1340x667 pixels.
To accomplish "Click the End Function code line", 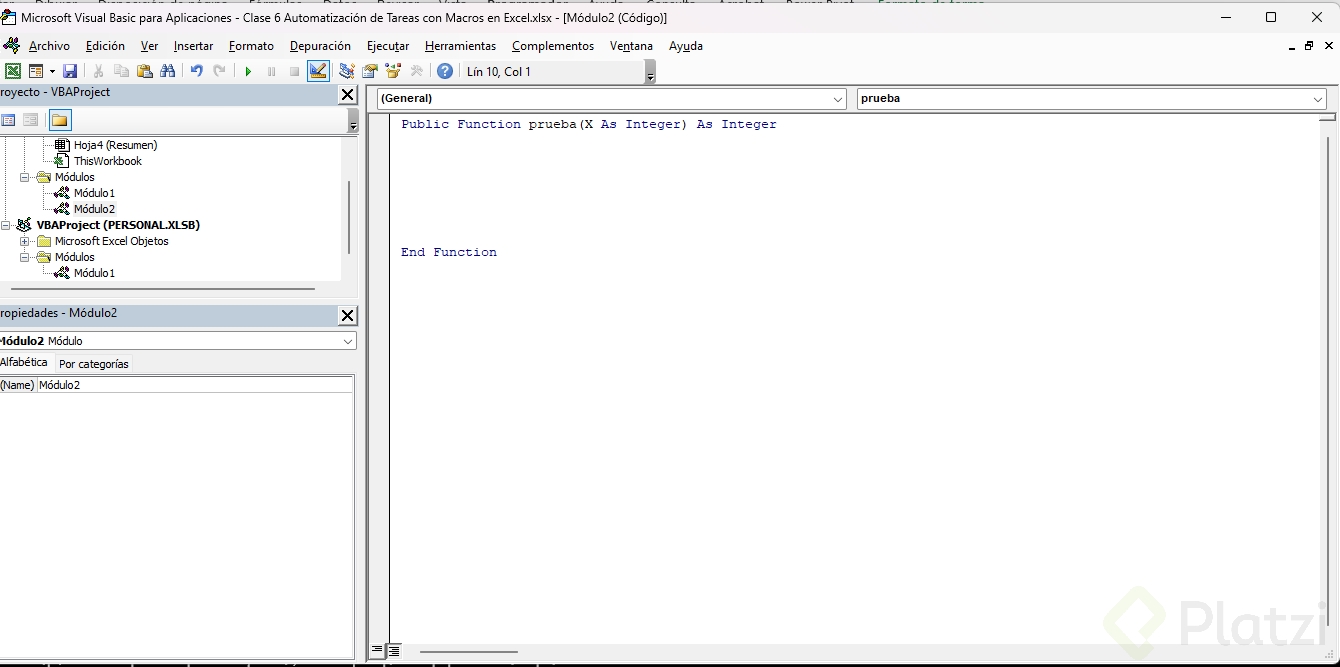I will pos(449,252).
